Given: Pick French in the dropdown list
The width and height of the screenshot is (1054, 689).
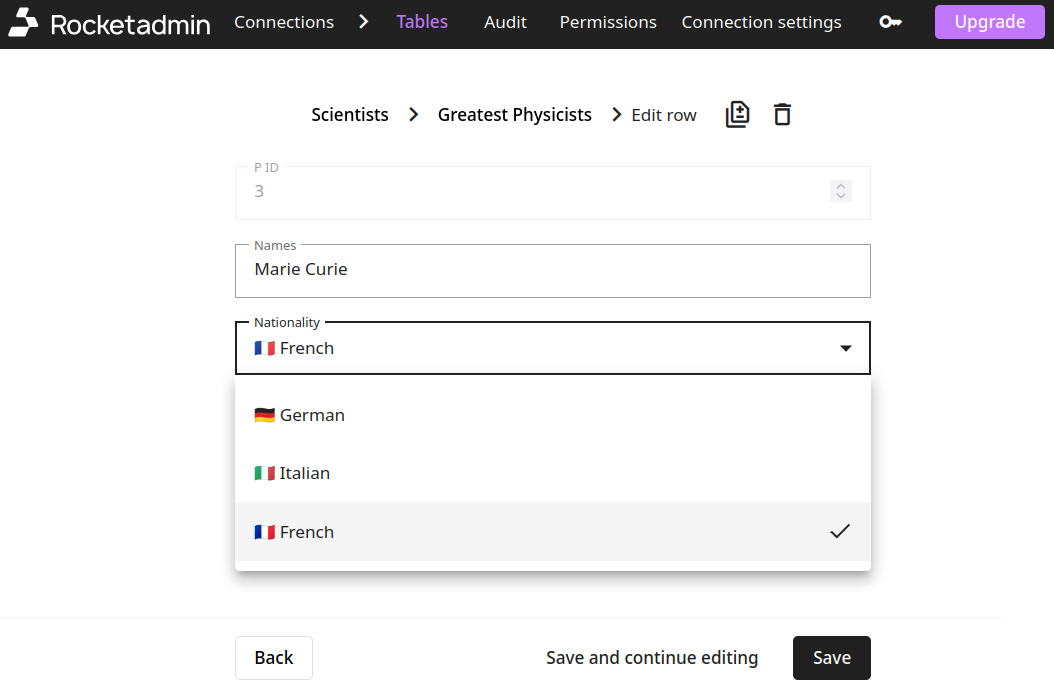Looking at the screenshot, I should click(553, 532).
